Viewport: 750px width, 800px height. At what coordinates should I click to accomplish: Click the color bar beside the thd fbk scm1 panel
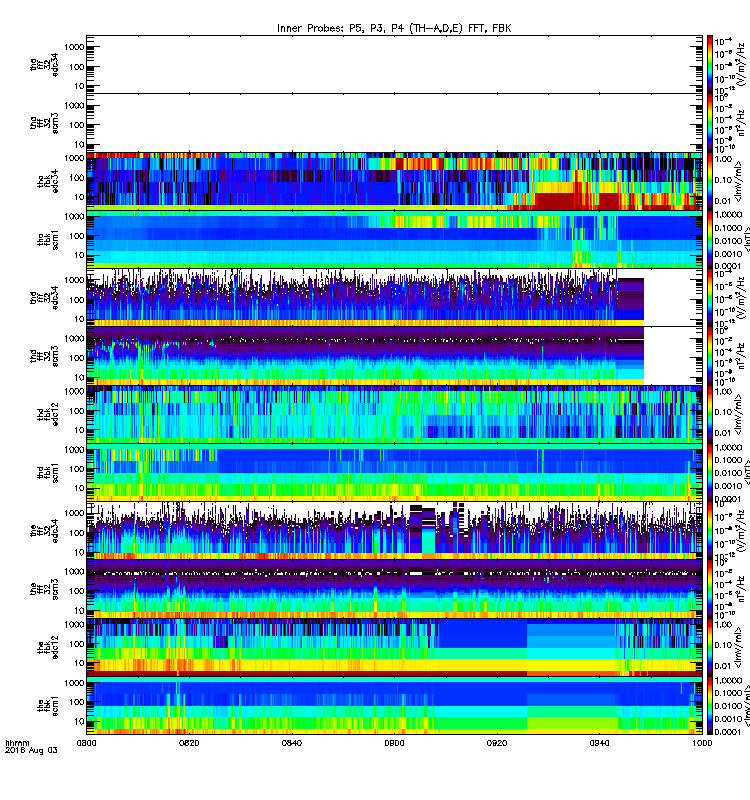click(x=710, y=473)
